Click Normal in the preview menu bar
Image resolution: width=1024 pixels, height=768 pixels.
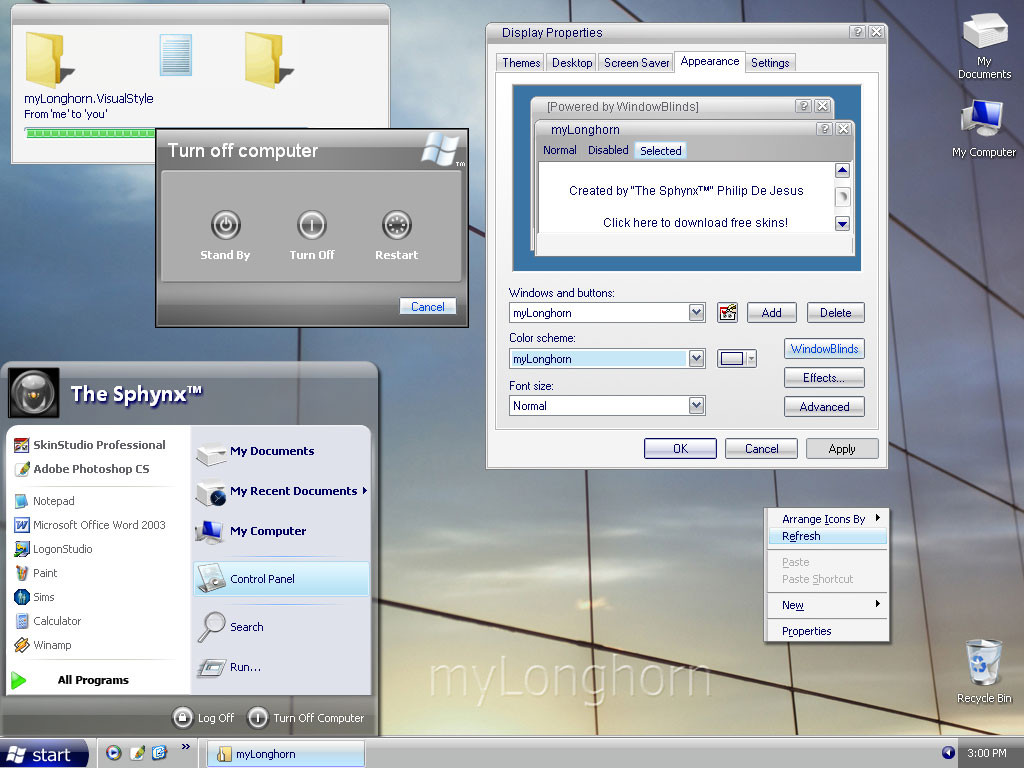click(x=560, y=150)
